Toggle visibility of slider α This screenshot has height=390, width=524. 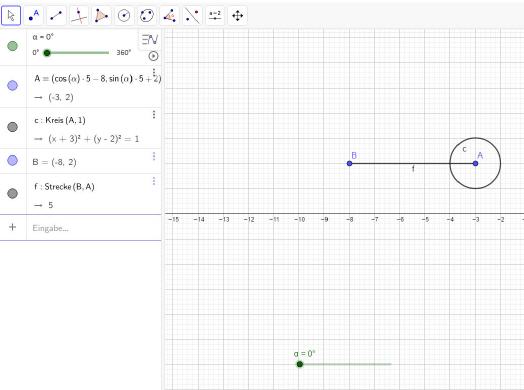point(13,46)
